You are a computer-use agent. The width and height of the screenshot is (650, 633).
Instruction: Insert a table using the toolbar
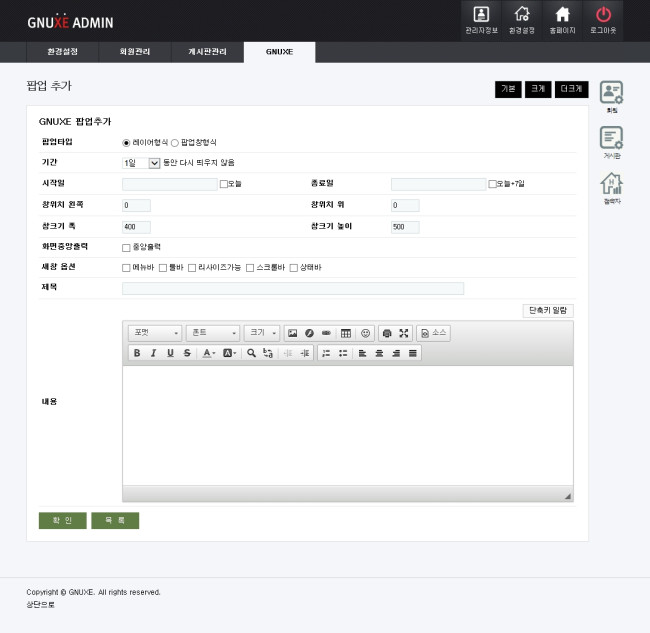pos(345,333)
